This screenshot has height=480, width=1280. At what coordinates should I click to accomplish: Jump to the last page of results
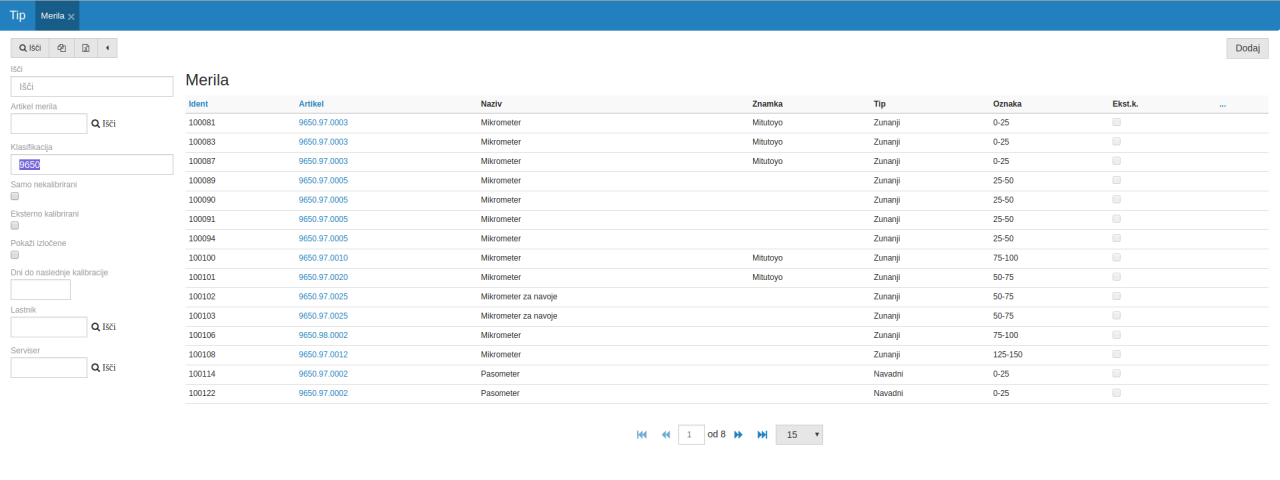[762, 435]
